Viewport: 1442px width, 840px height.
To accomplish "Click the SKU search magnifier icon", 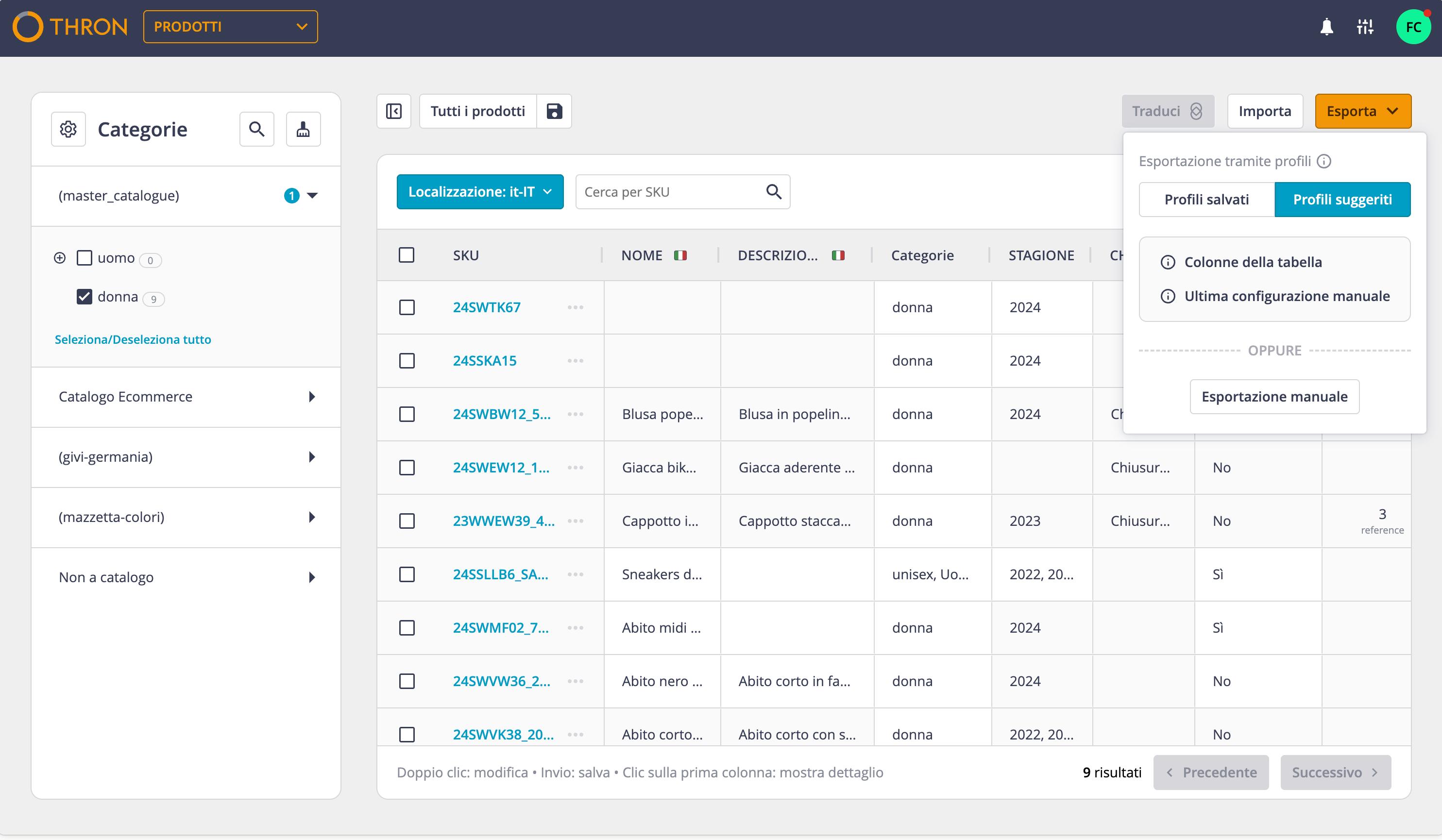I will [x=774, y=192].
